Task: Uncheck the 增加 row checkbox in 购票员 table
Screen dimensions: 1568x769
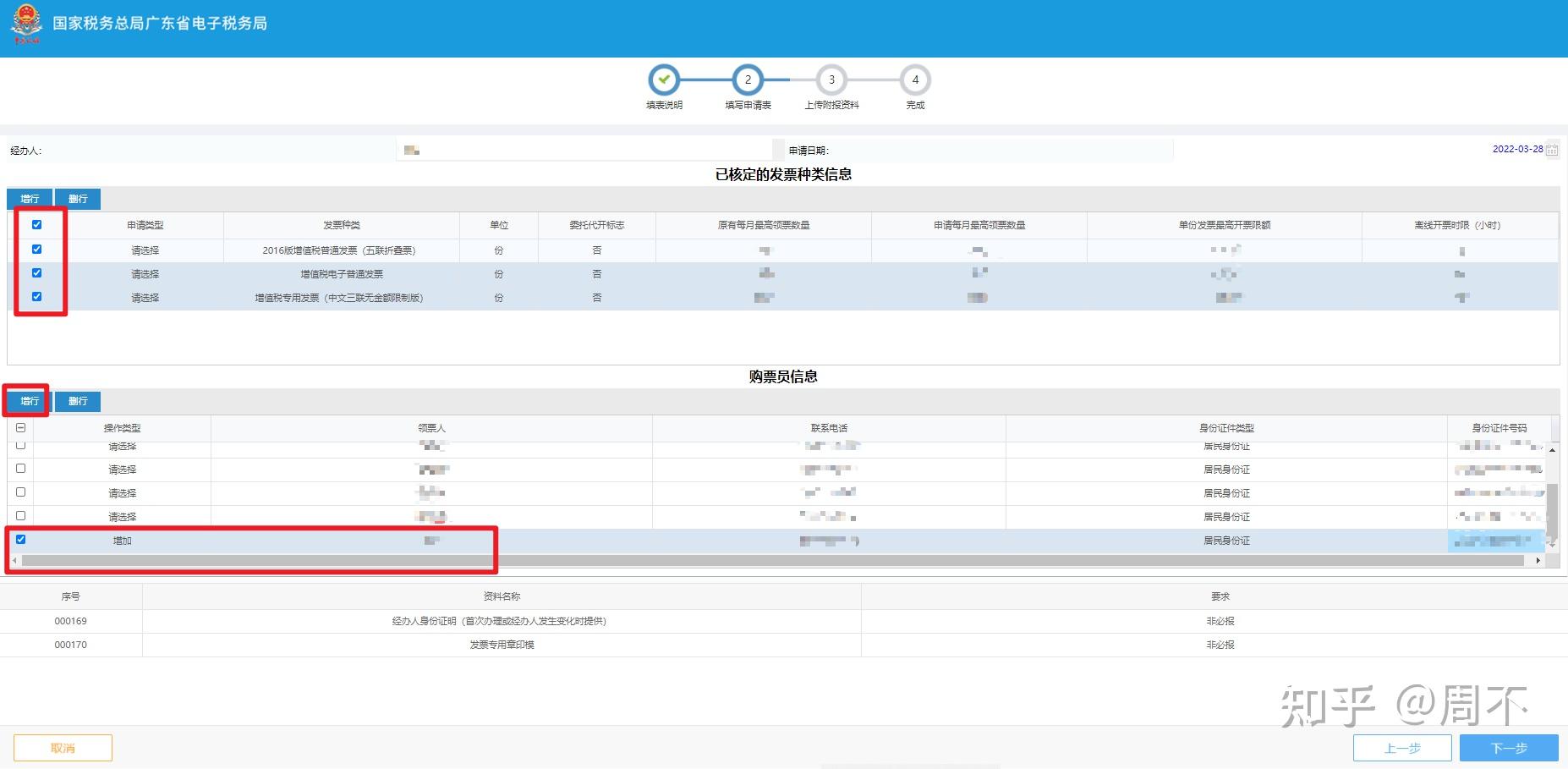Action: (20, 539)
